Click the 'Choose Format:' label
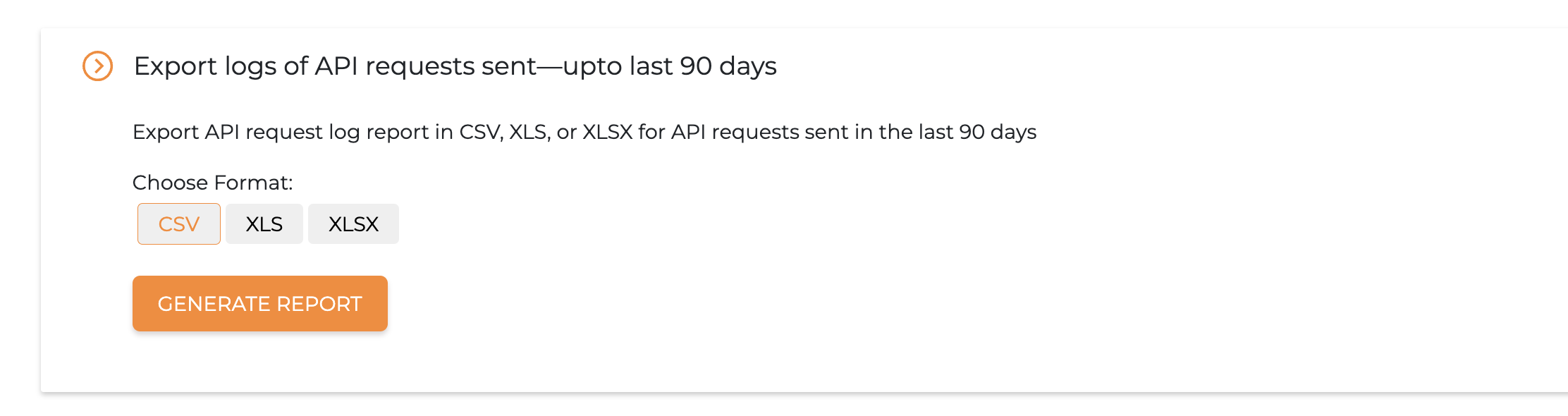Screen dimensions: 1568x416 coord(212,183)
